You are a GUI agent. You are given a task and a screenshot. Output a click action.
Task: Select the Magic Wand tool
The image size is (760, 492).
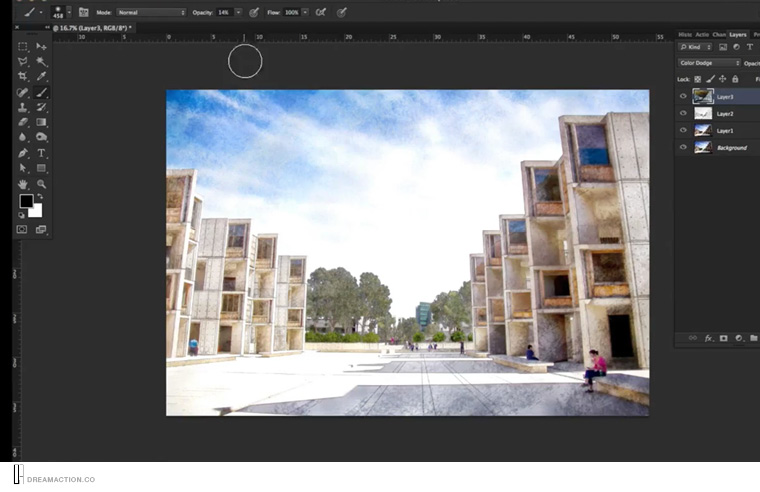pyautogui.click(x=41, y=61)
